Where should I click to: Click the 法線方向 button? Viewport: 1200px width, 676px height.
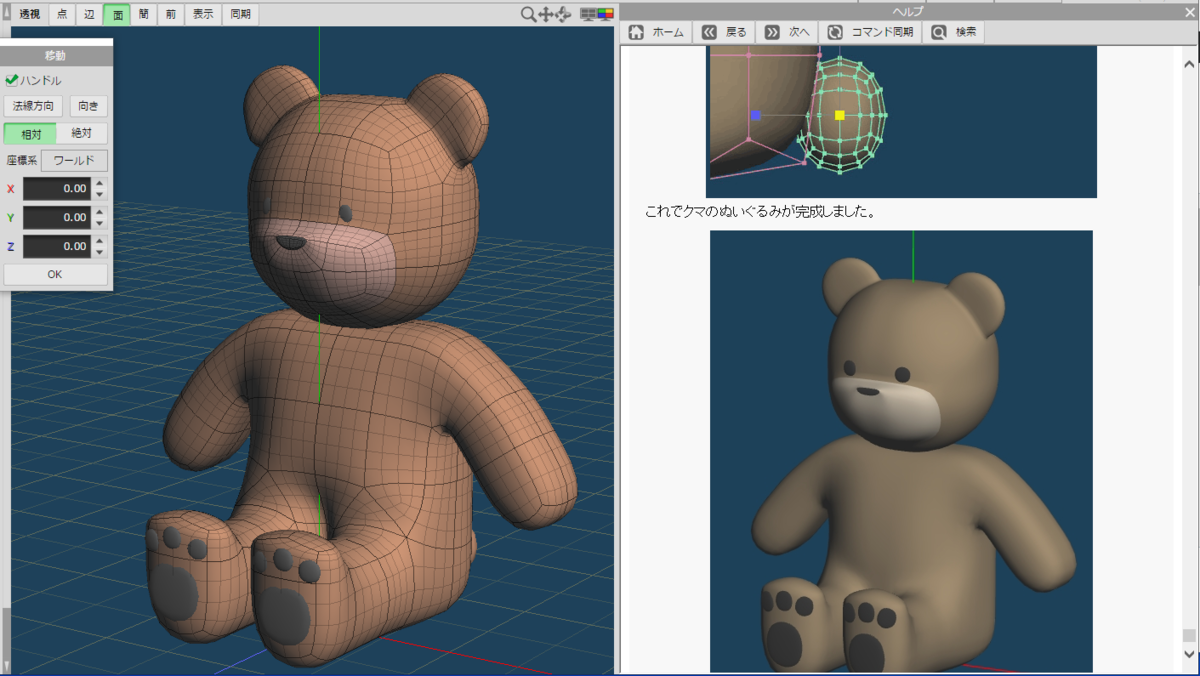[34, 106]
